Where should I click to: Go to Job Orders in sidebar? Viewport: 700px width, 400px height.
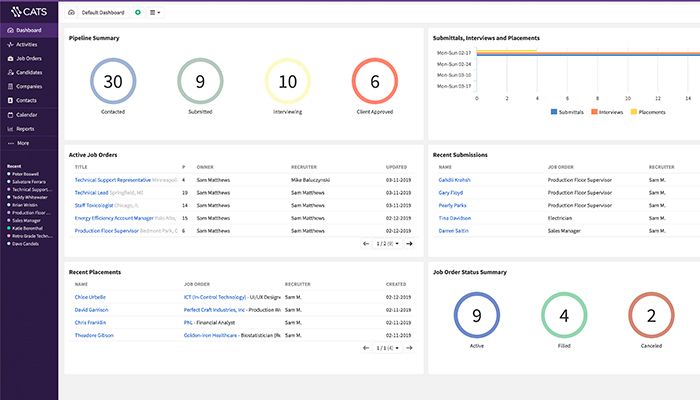[28, 59]
